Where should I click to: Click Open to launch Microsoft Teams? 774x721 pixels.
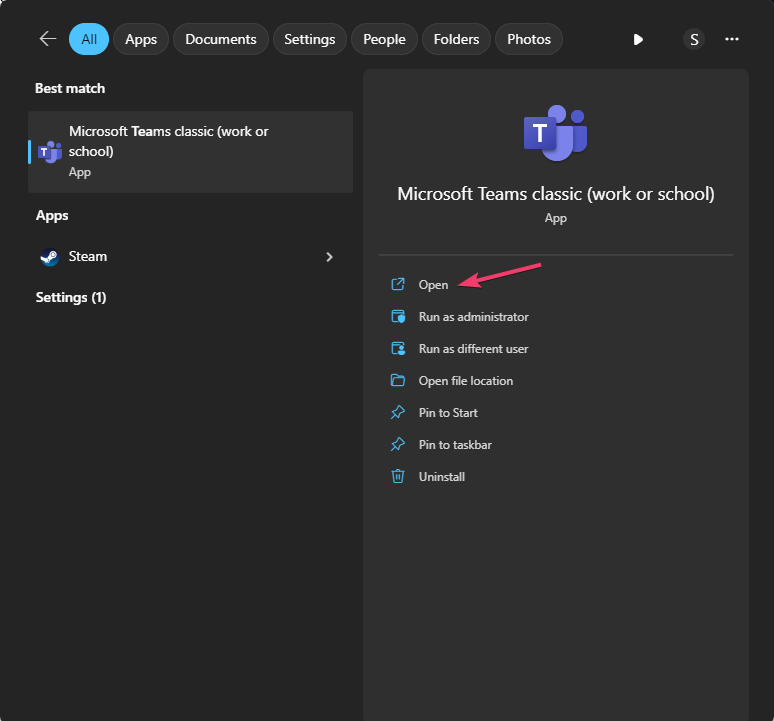pos(433,285)
